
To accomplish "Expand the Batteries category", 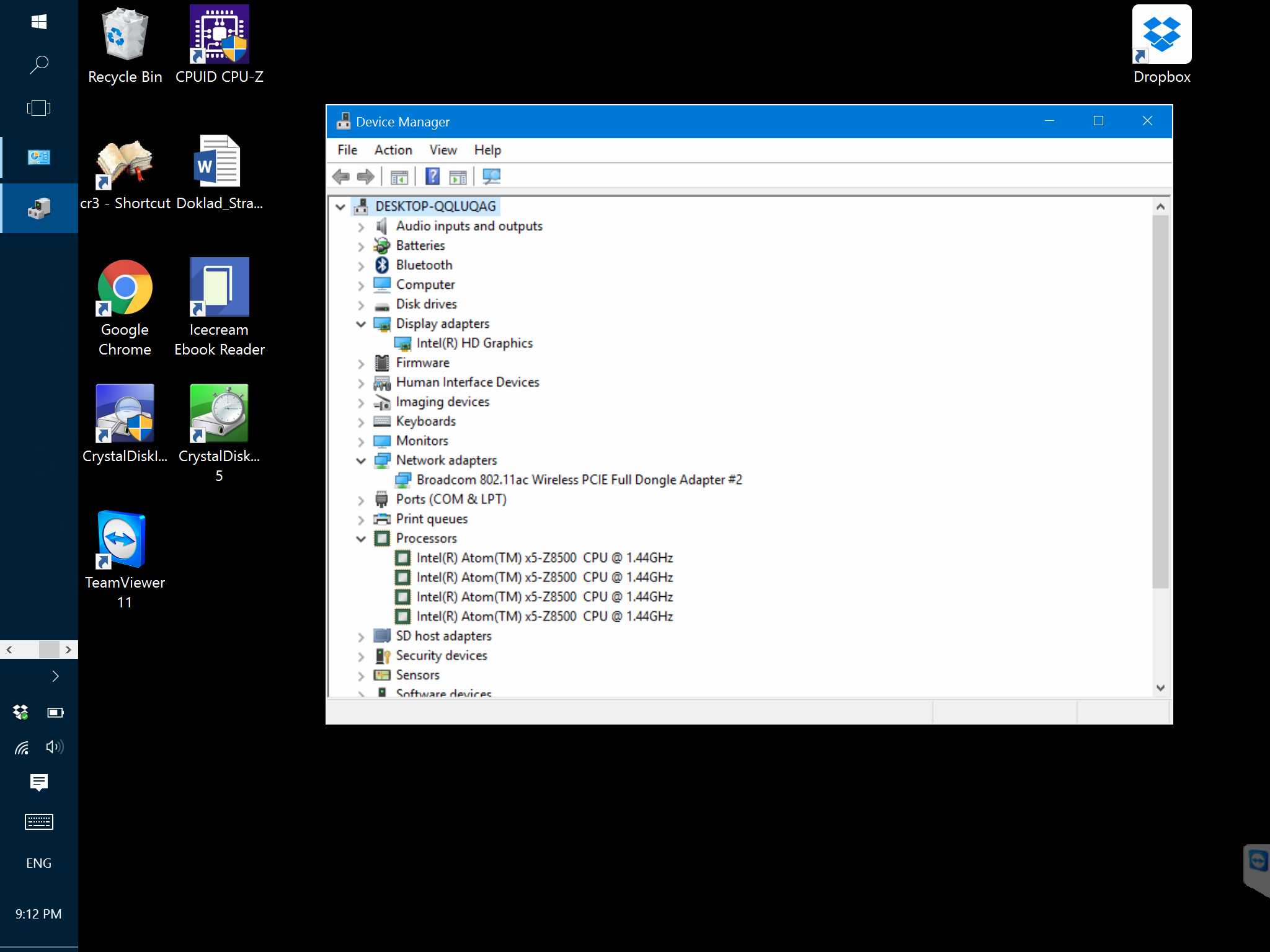I will click(361, 247).
